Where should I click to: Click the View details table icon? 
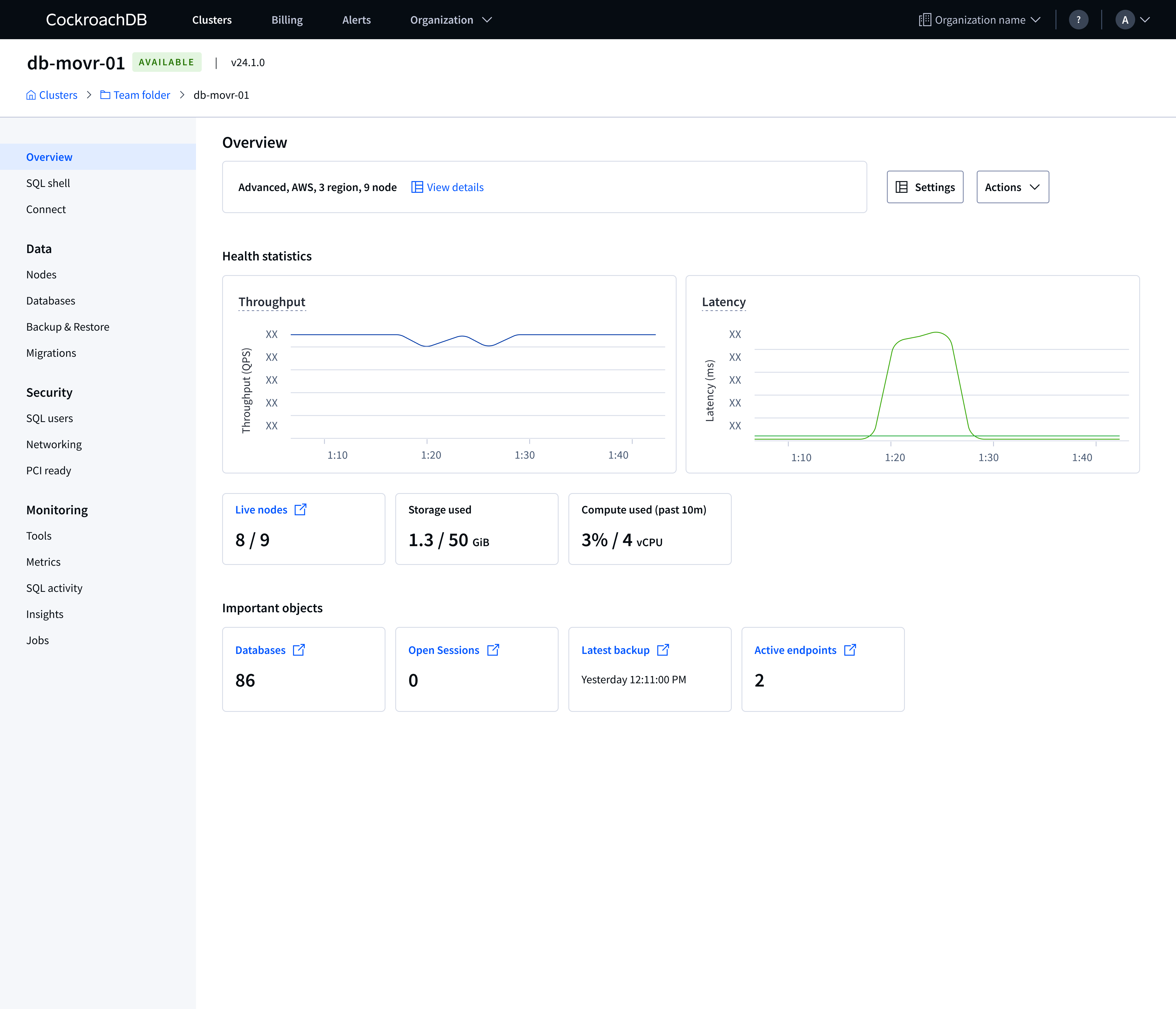(417, 187)
